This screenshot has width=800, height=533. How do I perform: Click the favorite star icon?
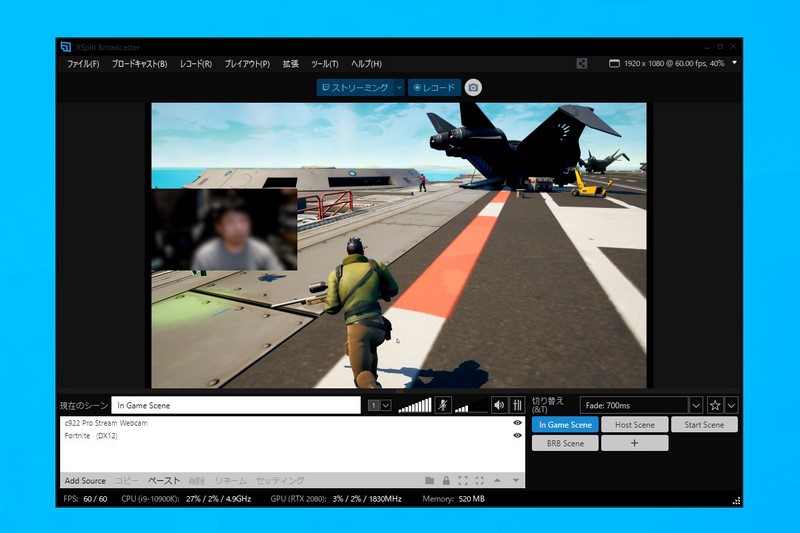point(715,405)
